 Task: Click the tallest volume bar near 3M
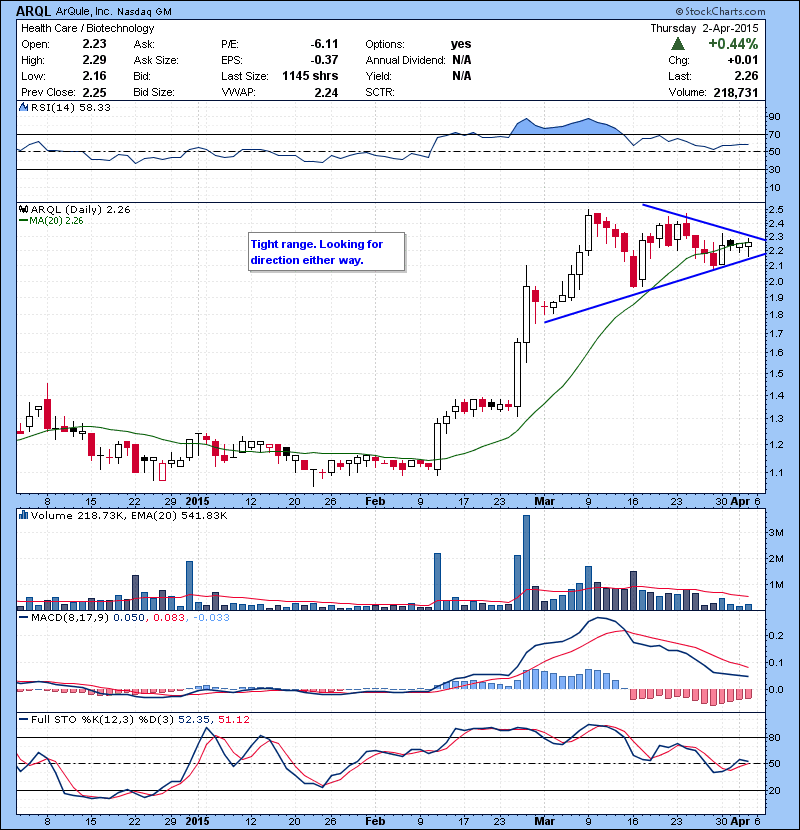tap(526, 562)
